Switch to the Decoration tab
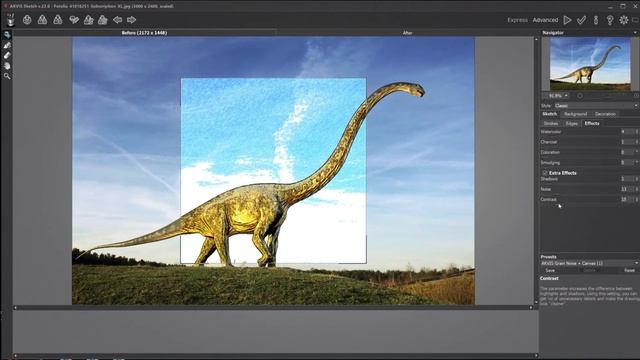The image size is (640, 360). coord(605,114)
